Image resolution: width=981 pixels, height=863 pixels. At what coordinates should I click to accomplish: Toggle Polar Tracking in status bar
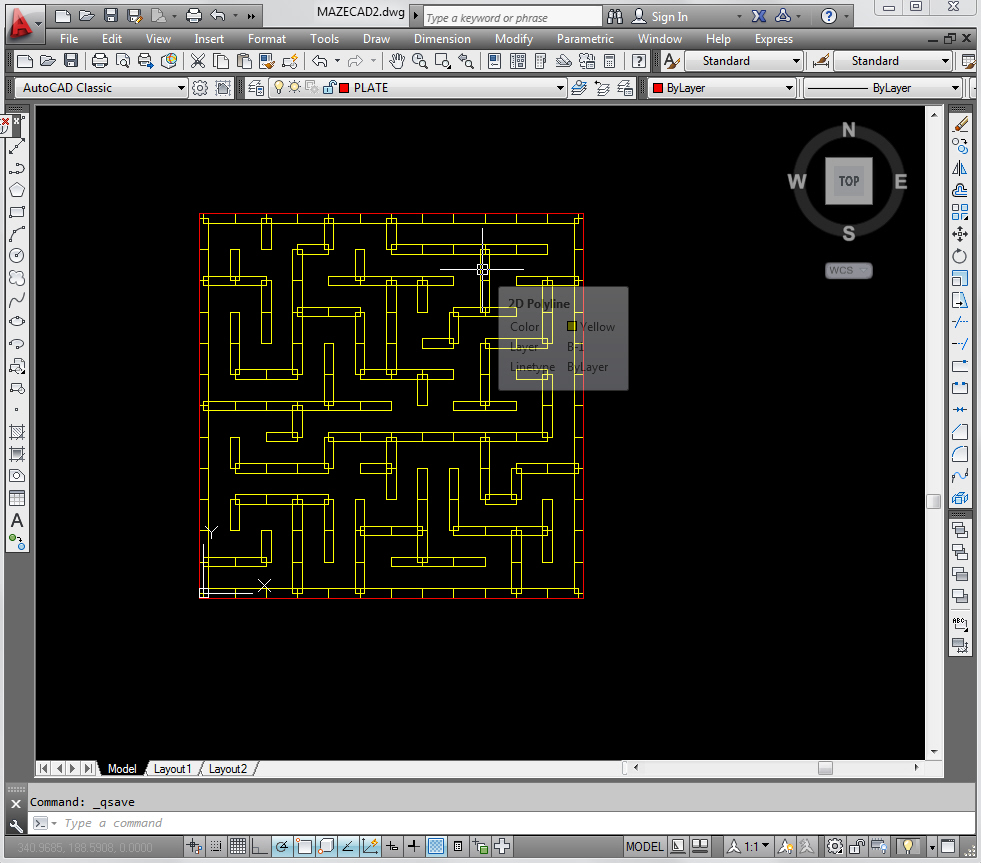point(282,847)
